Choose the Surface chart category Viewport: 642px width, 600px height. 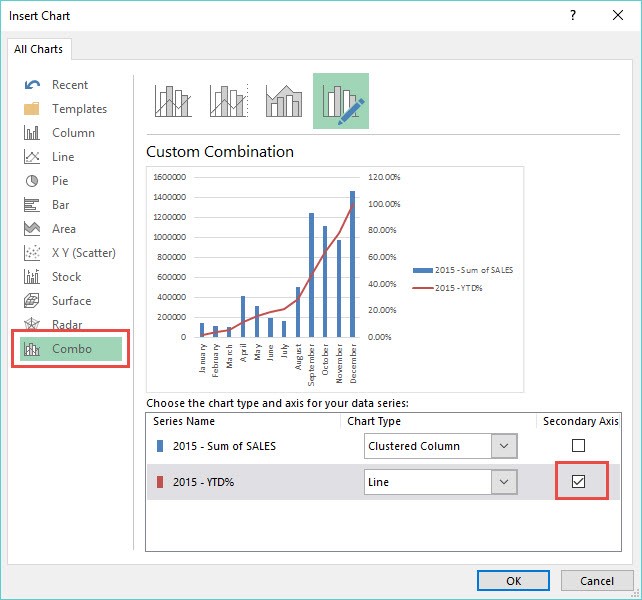coord(71,301)
